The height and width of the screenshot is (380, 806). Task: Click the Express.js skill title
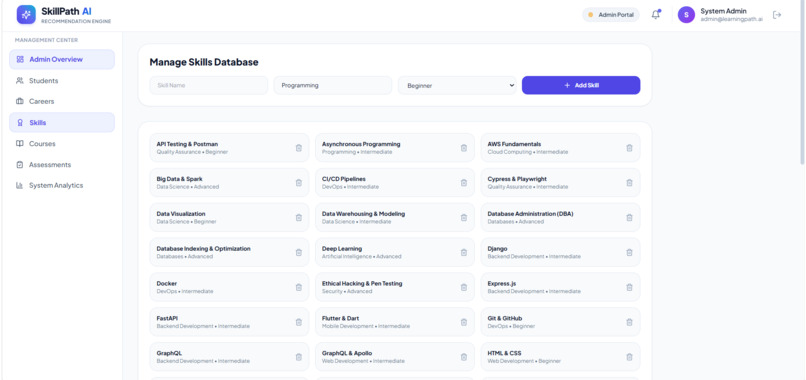tap(501, 283)
